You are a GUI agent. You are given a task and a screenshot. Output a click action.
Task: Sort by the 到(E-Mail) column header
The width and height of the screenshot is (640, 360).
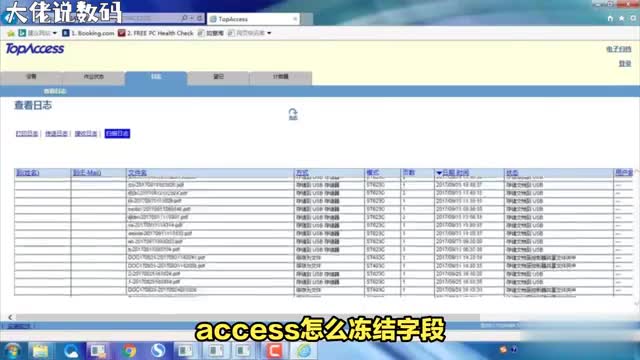pyautogui.click(x=87, y=173)
